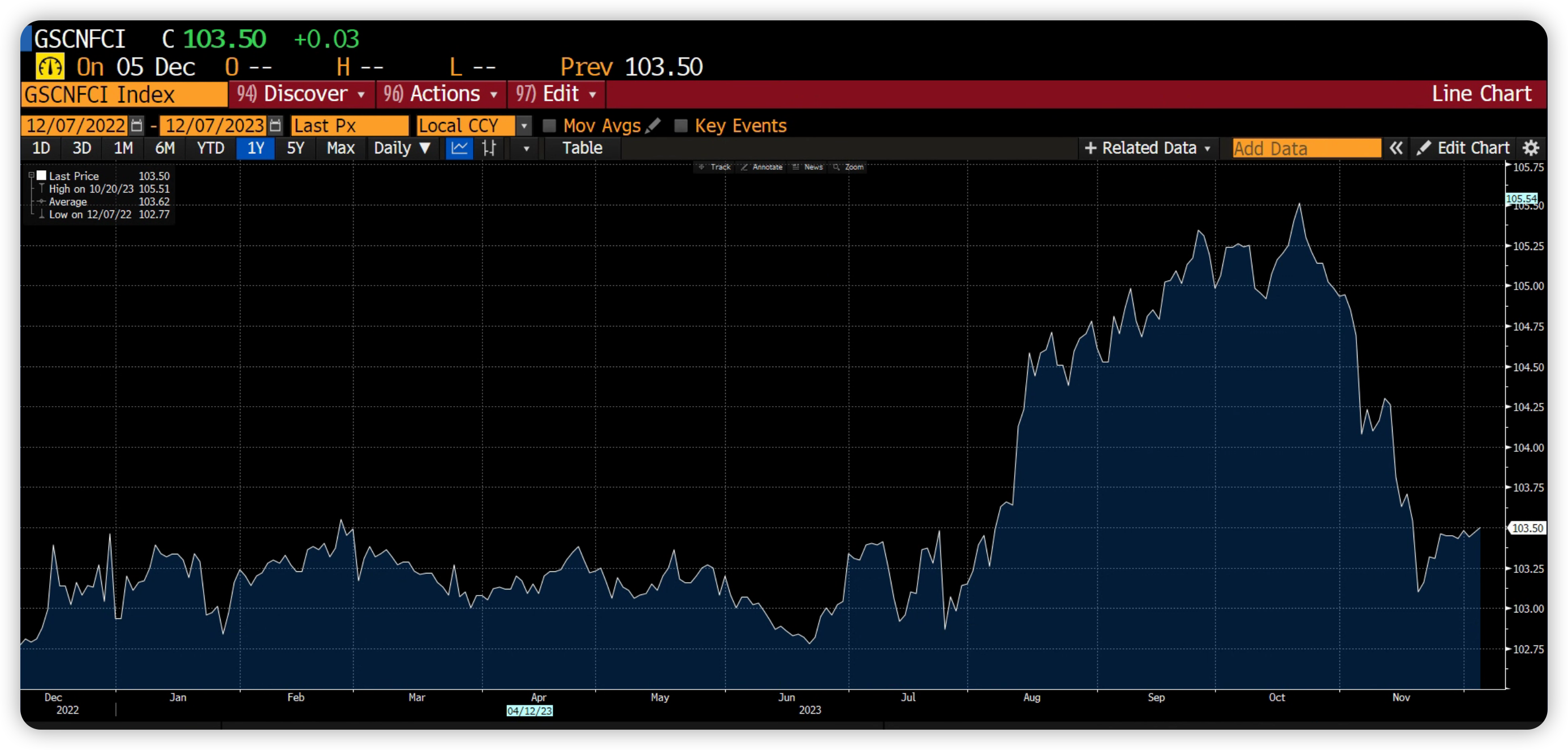Click the Last Px field
Image resolution: width=1568 pixels, height=750 pixels.
[x=350, y=126]
